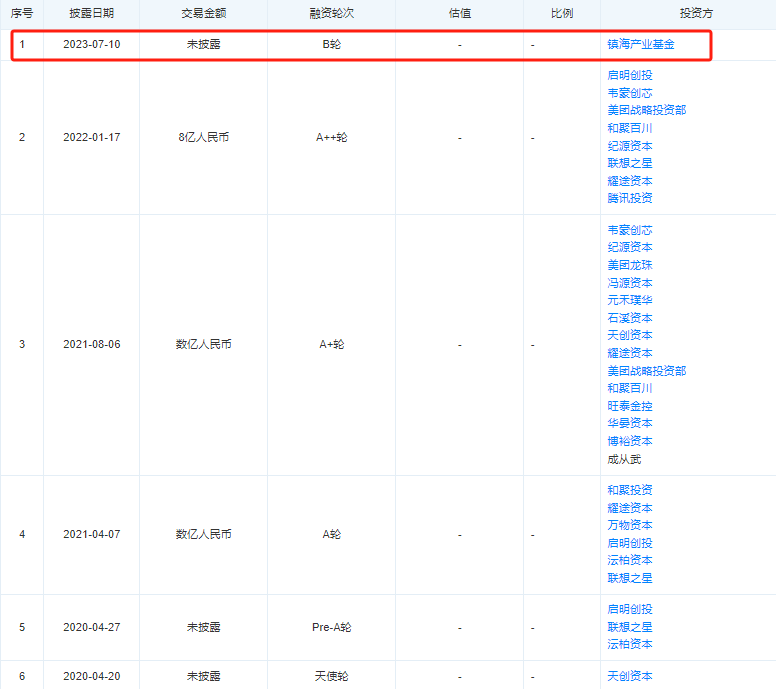Click 天创资本 in the A+轮 row
The width and height of the screenshot is (776, 689).
(x=630, y=336)
